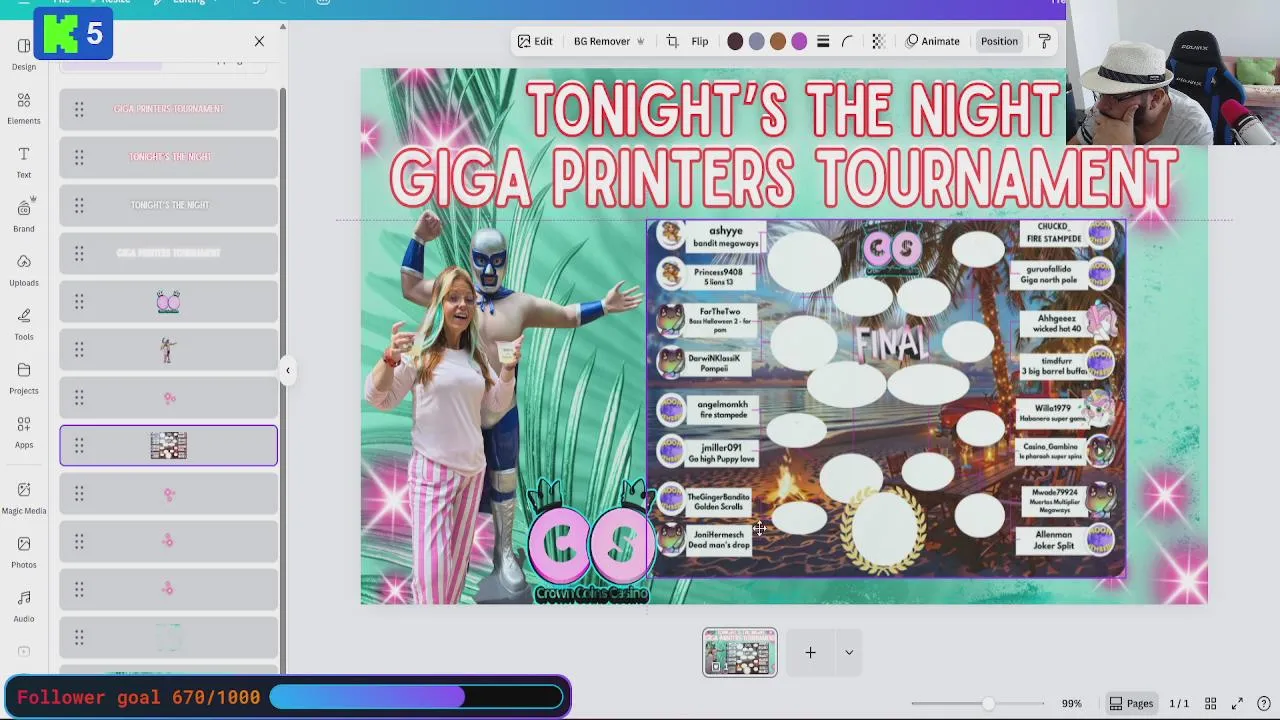1280x720 pixels.
Task: Select the TONIGHT'S THE NIGHT canvas title
Action: [792, 109]
